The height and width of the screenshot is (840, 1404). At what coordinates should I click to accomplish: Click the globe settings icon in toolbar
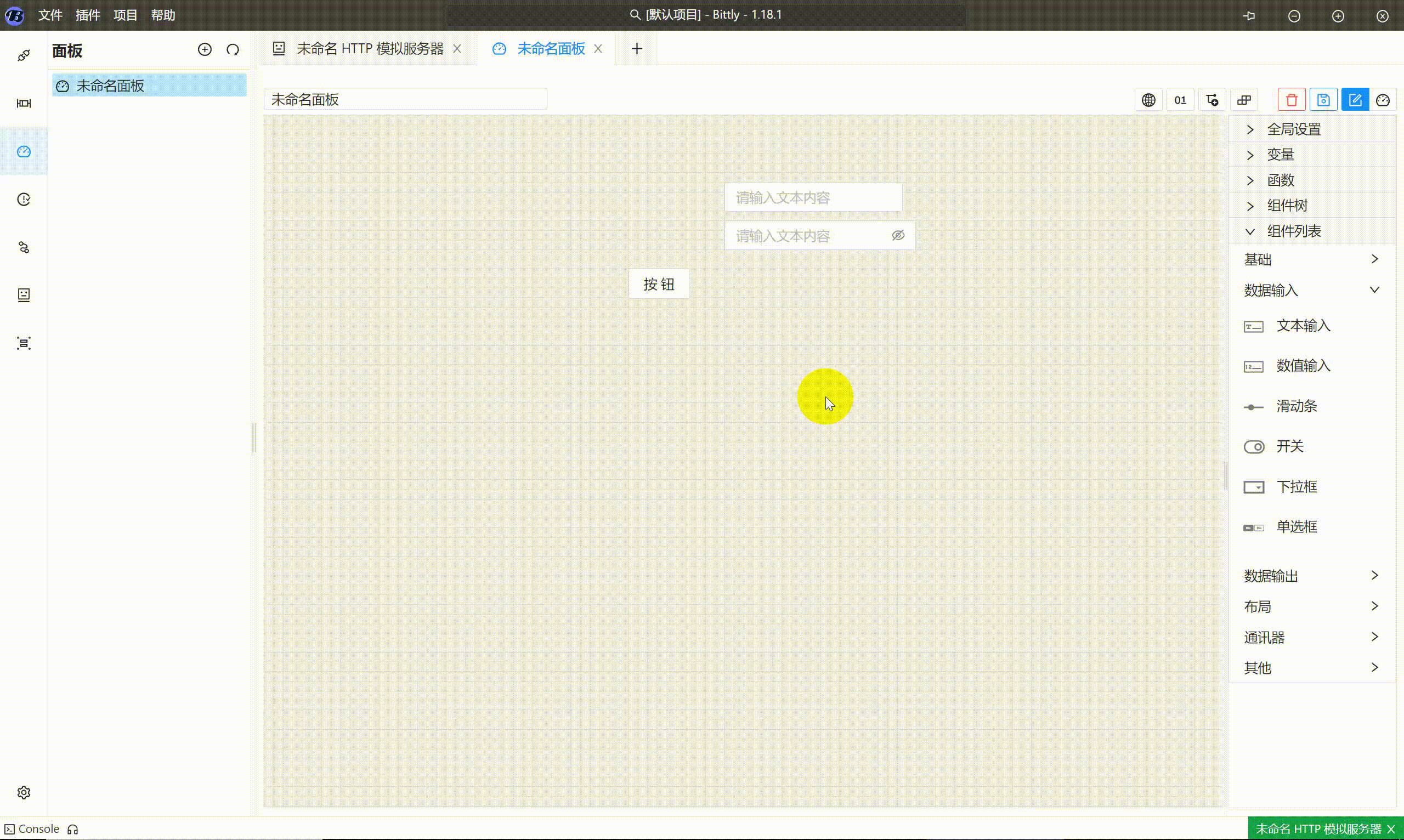pos(1149,99)
